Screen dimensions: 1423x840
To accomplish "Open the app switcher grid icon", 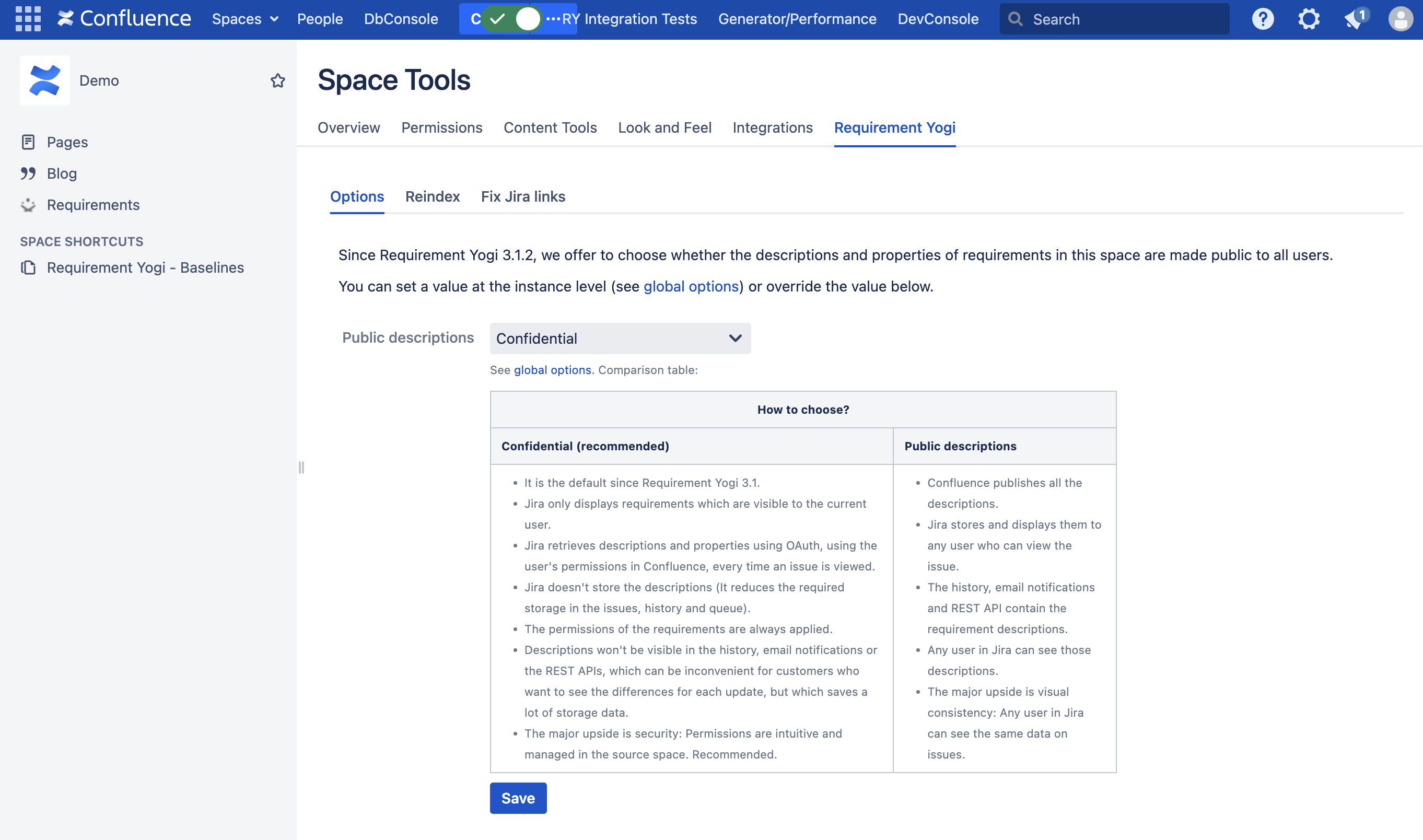I will [x=28, y=19].
